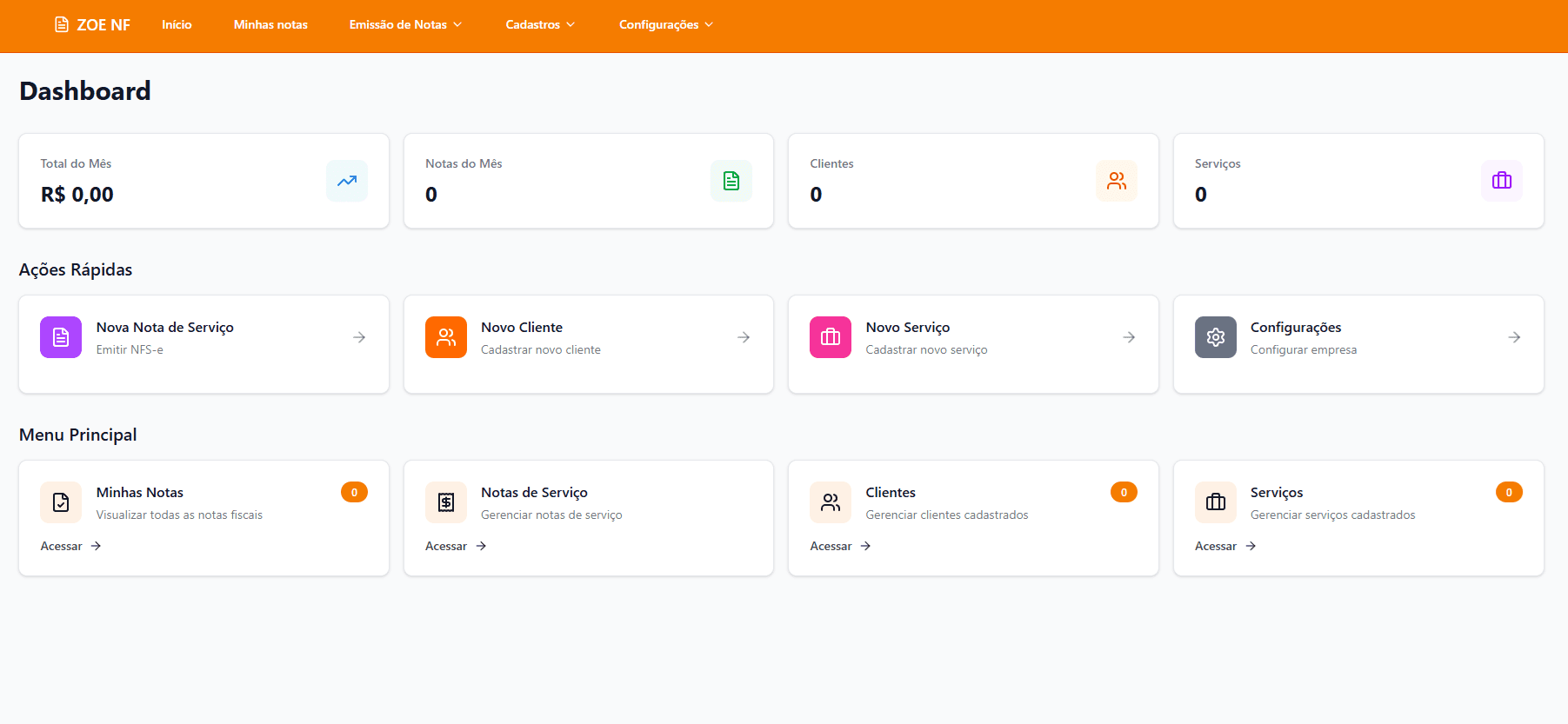The height and width of the screenshot is (724, 1568).
Task: Click the count badge on Serviços menu card
Action: 1509,492
